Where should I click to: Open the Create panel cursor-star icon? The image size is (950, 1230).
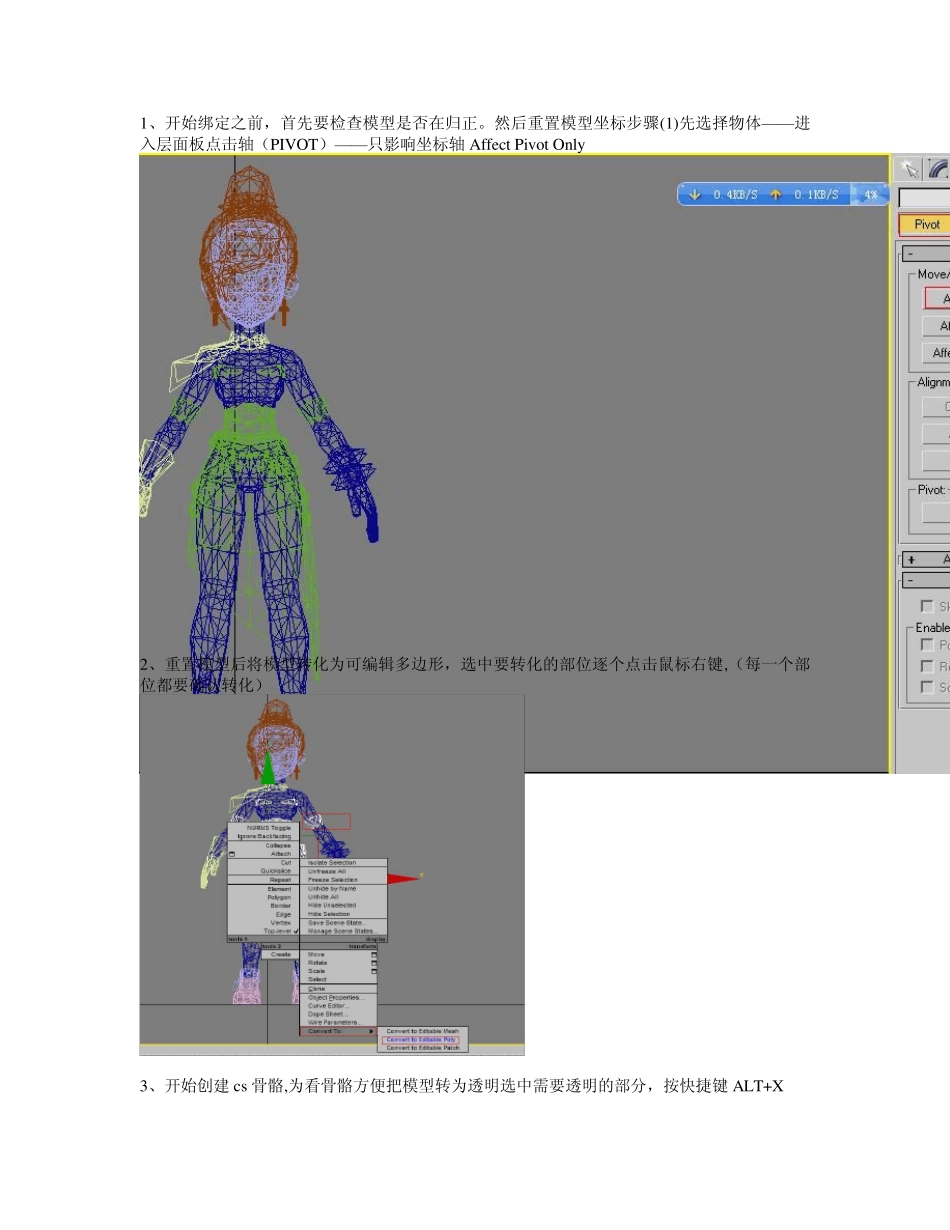(x=910, y=168)
